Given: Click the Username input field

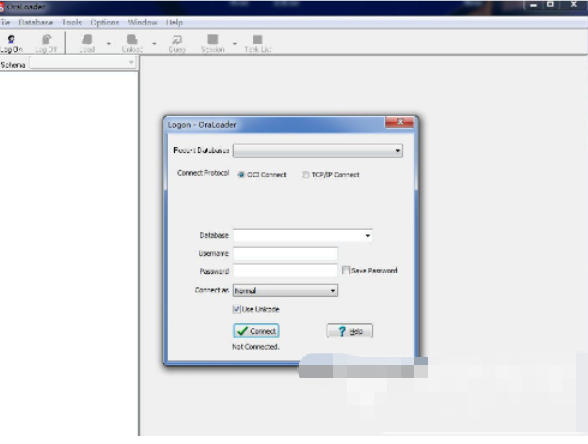Looking at the screenshot, I should tap(285, 254).
